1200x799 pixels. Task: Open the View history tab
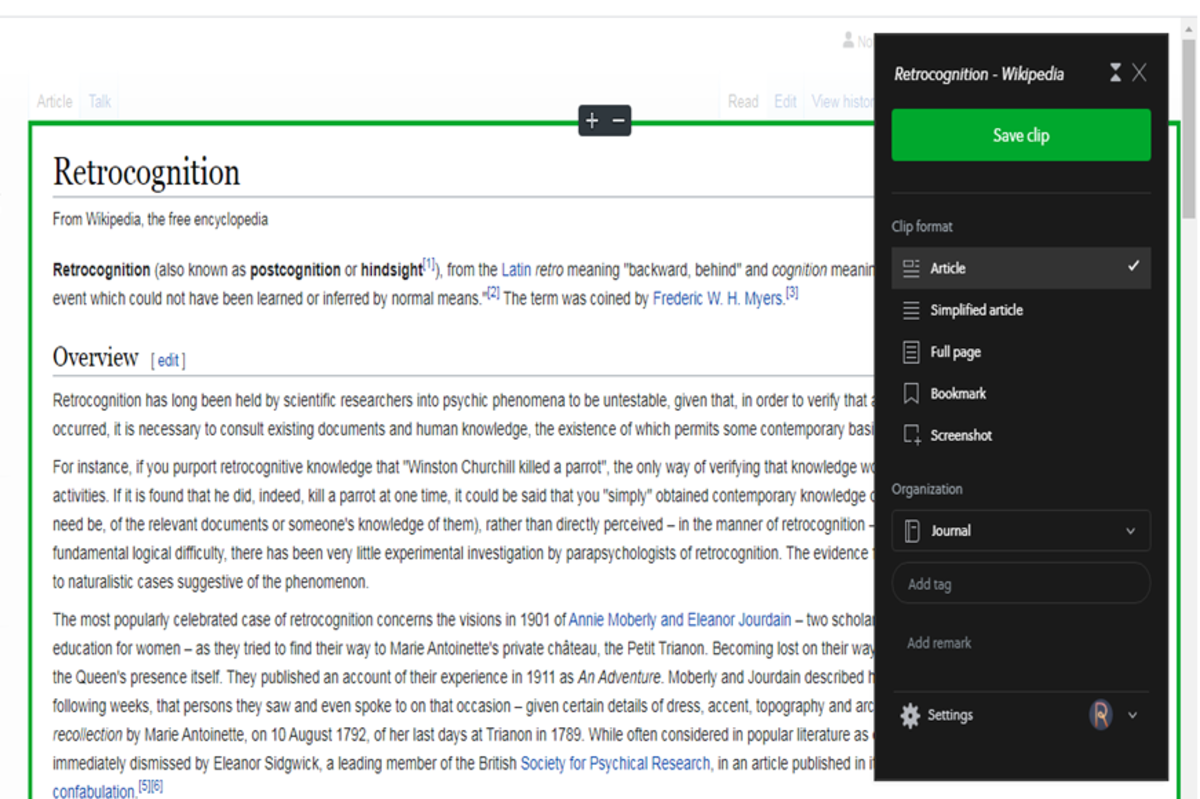(x=840, y=100)
